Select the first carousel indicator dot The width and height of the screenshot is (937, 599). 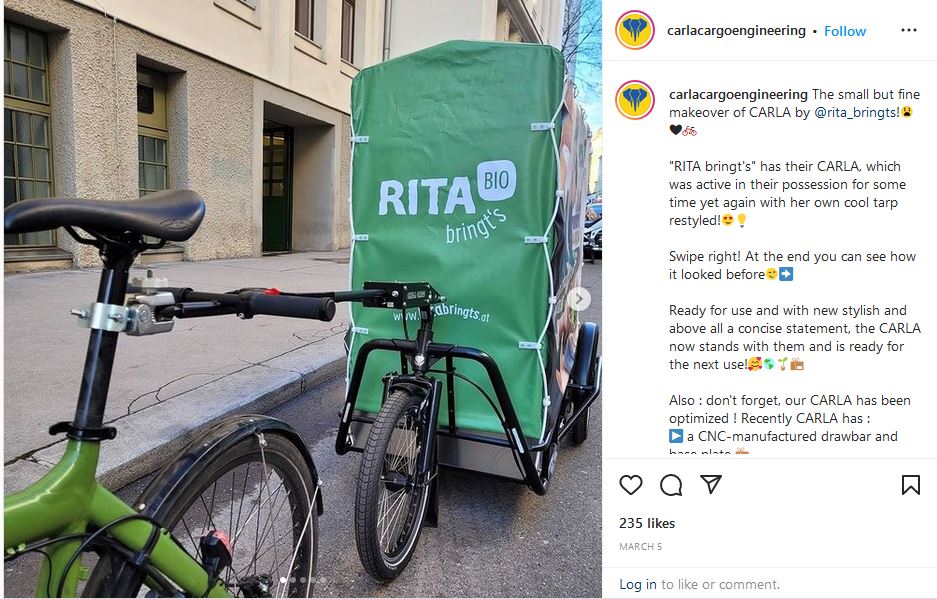point(283,580)
